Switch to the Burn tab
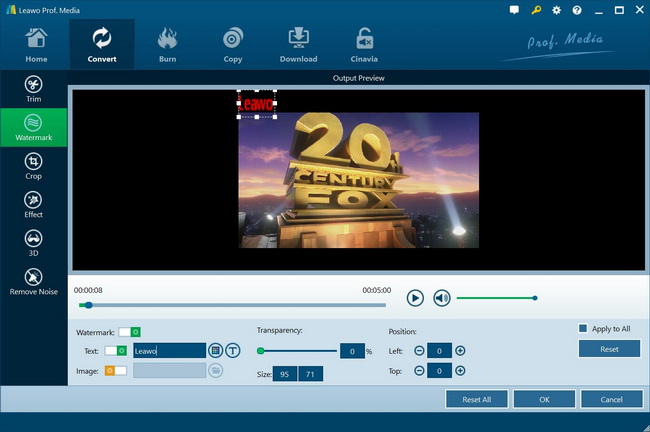Image resolution: width=650 pixels, height=432 pixels. pos(168,44)
